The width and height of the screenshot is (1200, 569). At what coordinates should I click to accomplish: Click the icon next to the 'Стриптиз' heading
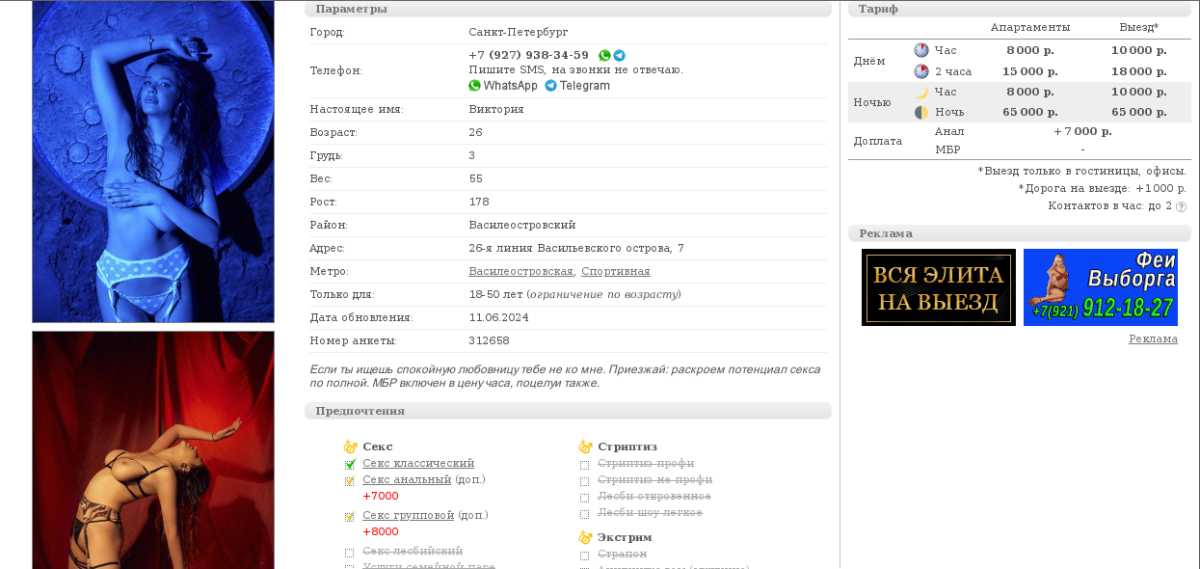click(x=585, y=447)
